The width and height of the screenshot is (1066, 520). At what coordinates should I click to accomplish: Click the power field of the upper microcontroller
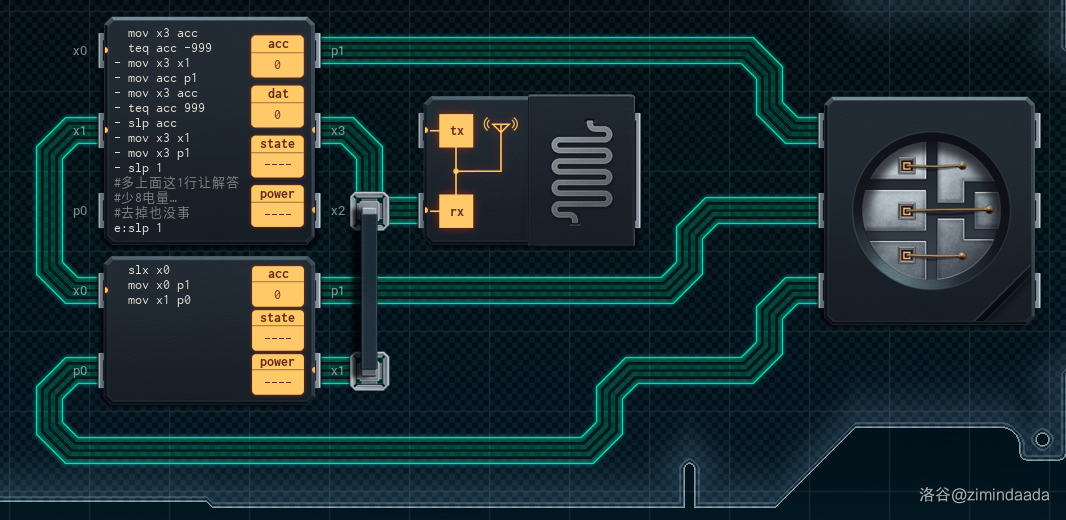point(277,214)
